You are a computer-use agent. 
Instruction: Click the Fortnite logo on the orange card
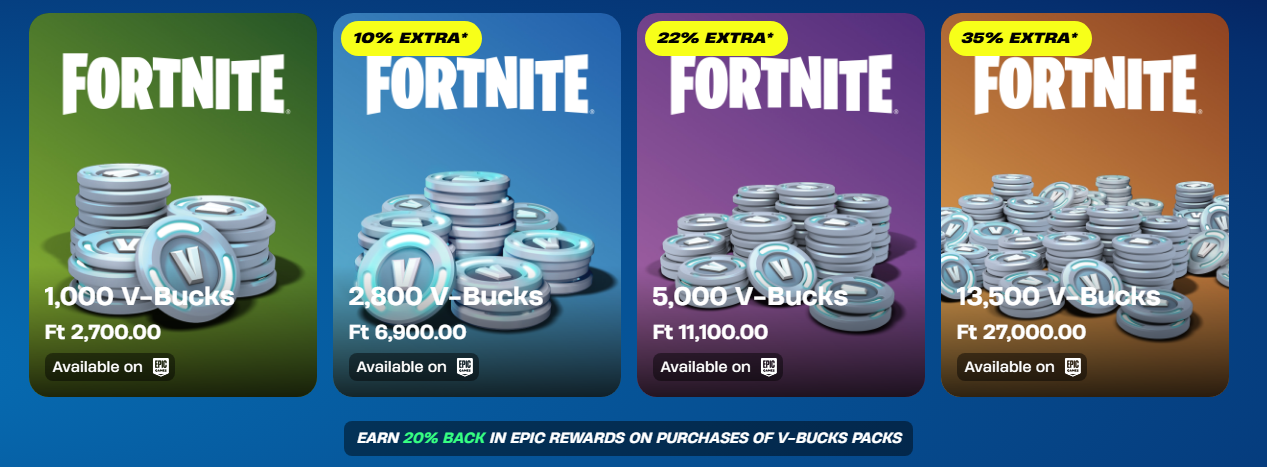tap(1087, 84)
